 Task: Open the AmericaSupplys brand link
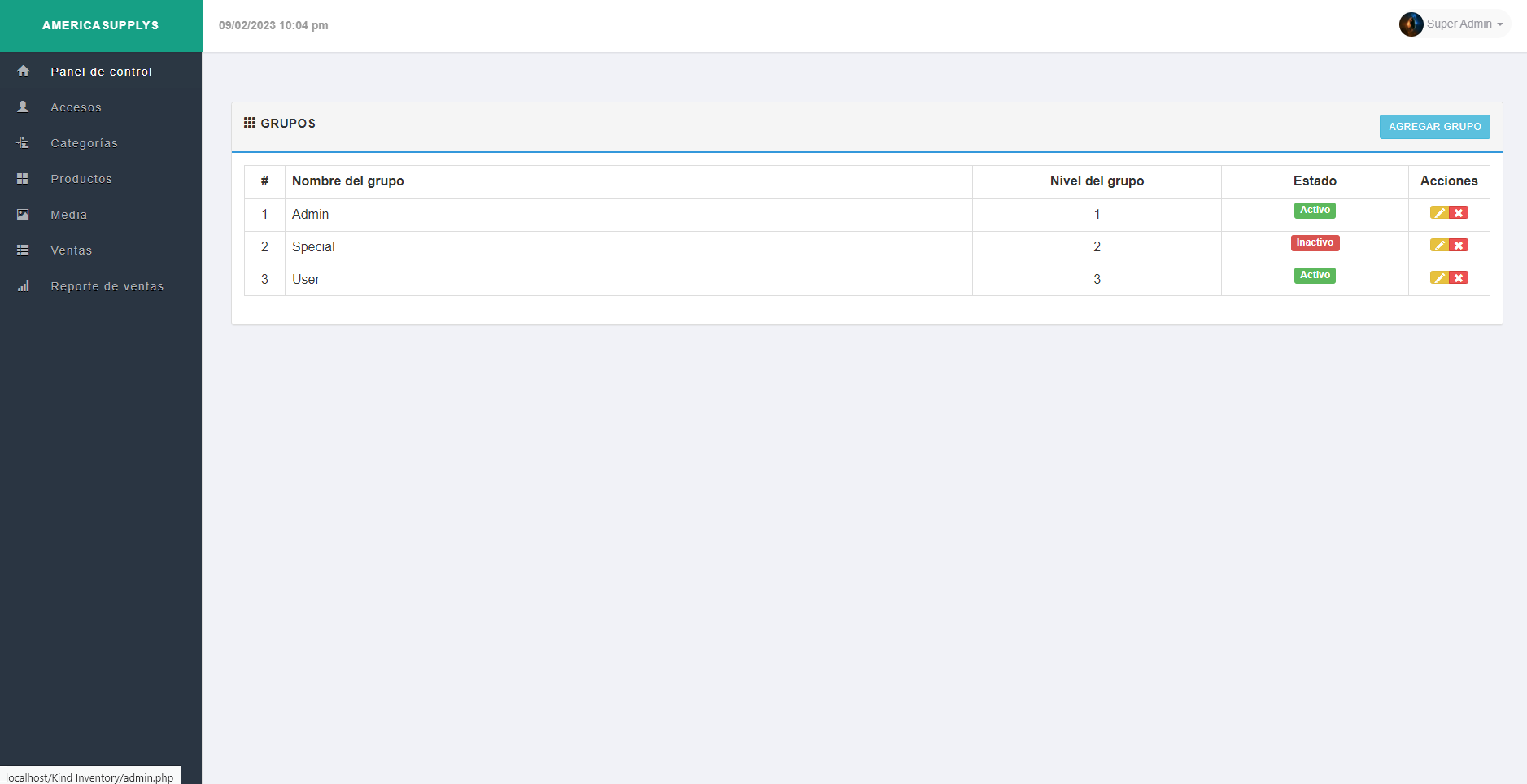pyautogui.click(x=101, y=25)
